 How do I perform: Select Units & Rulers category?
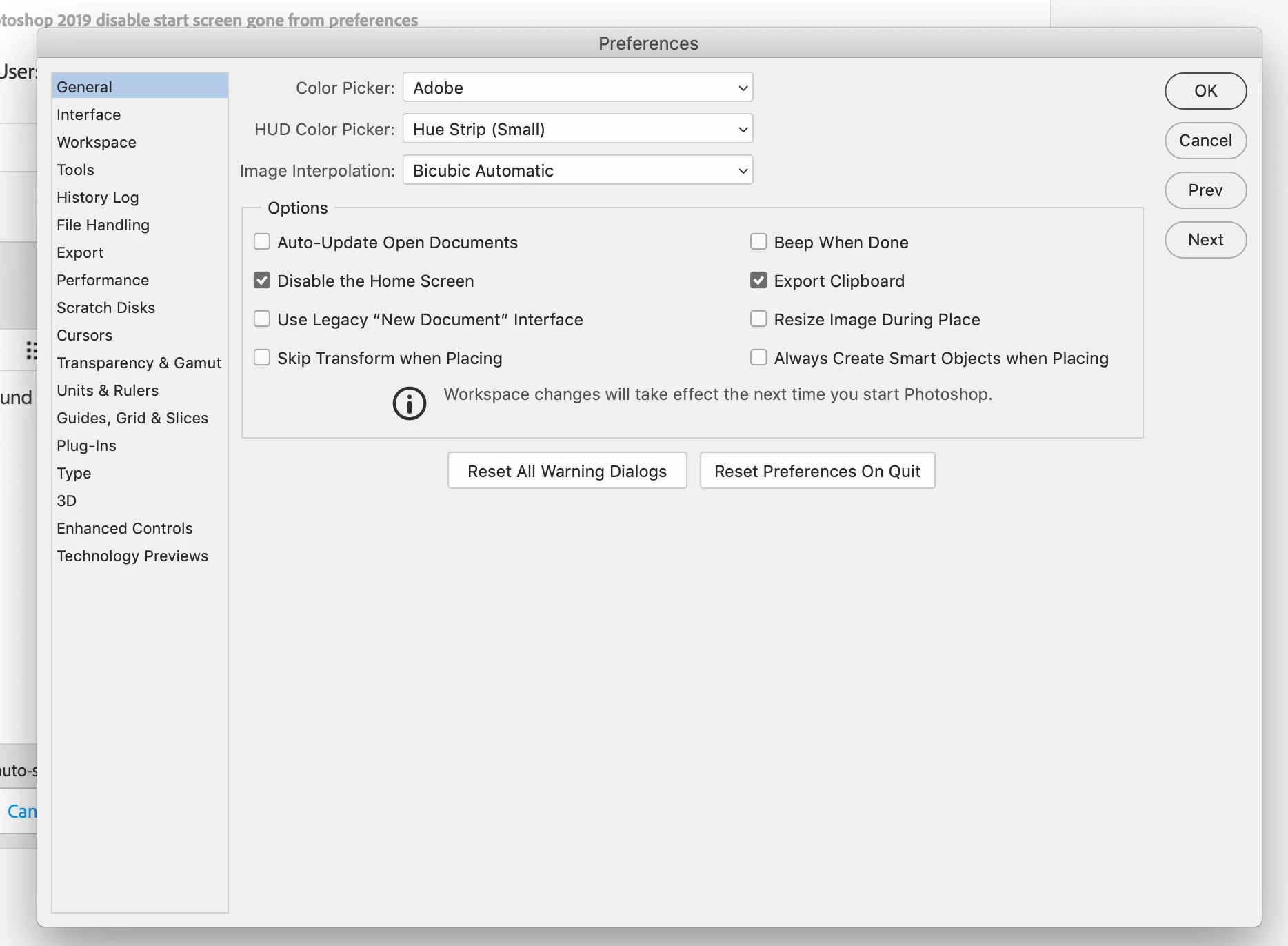point(140,390)
